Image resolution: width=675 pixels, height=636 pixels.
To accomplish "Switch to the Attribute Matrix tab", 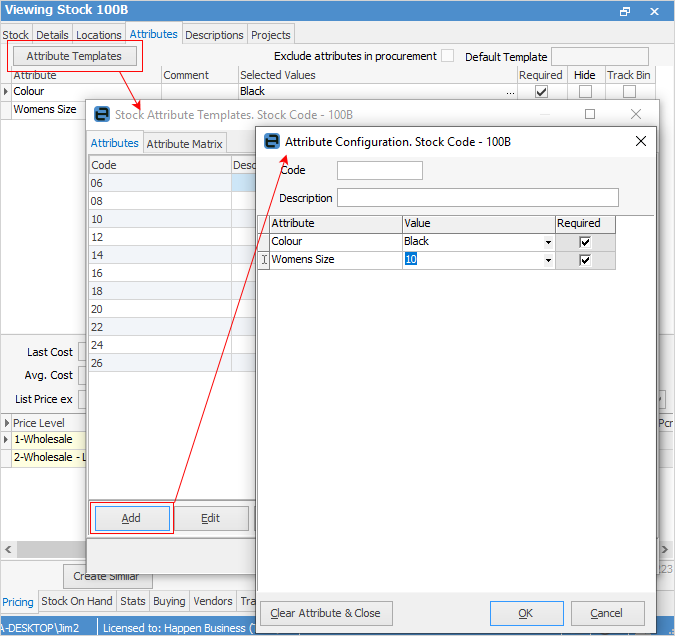I will coord(184,144).
